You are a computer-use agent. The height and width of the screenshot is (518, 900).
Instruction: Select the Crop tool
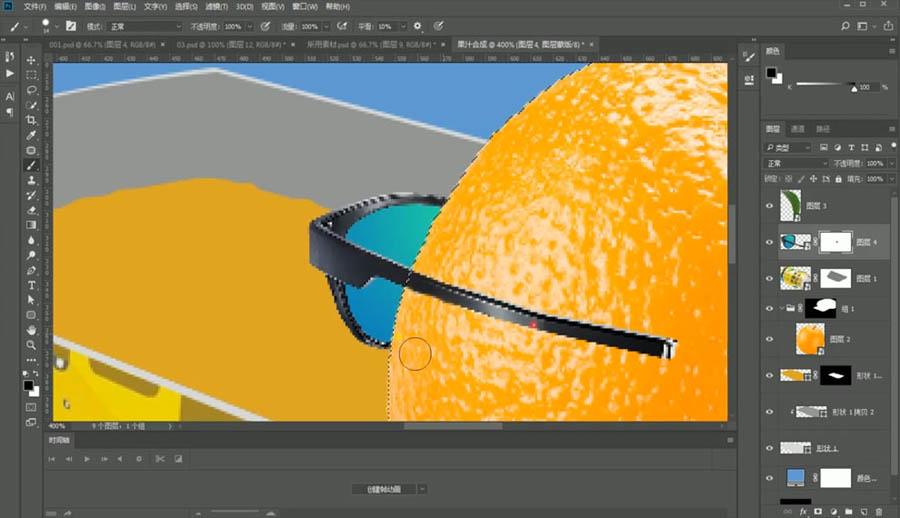(x=31, y=120)
